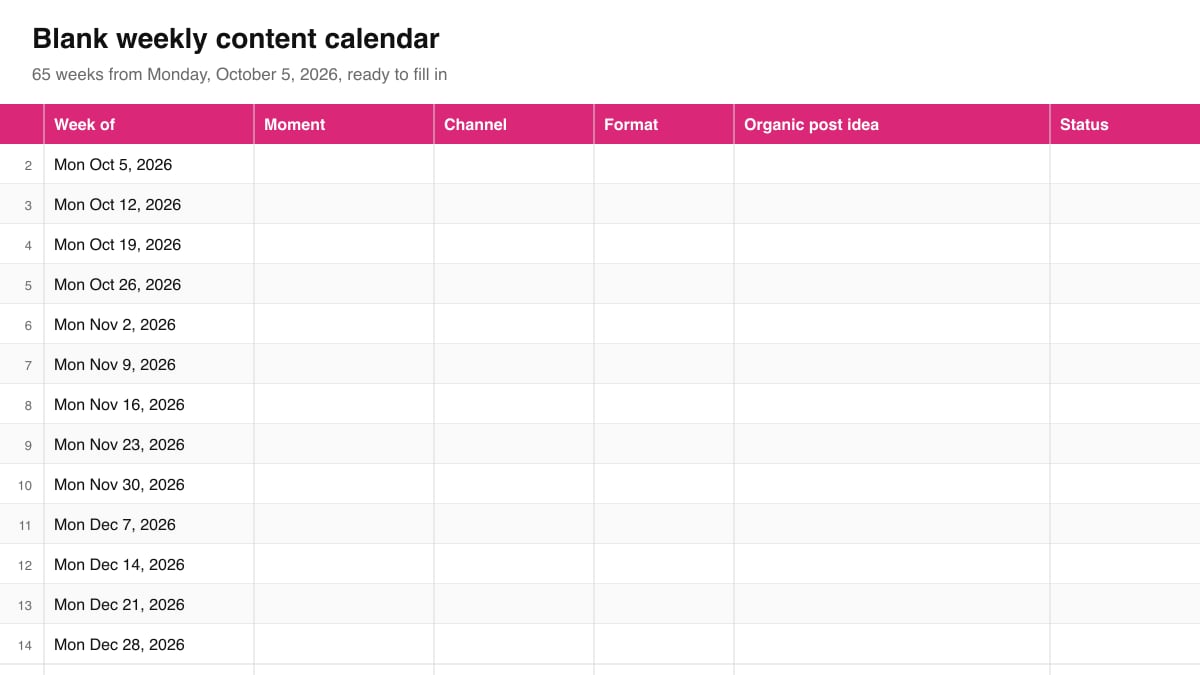Image resolution: width=1200 pixels, height=675 pixels.
Task: Select the Format column header
Action: click(x=664, y=124)
